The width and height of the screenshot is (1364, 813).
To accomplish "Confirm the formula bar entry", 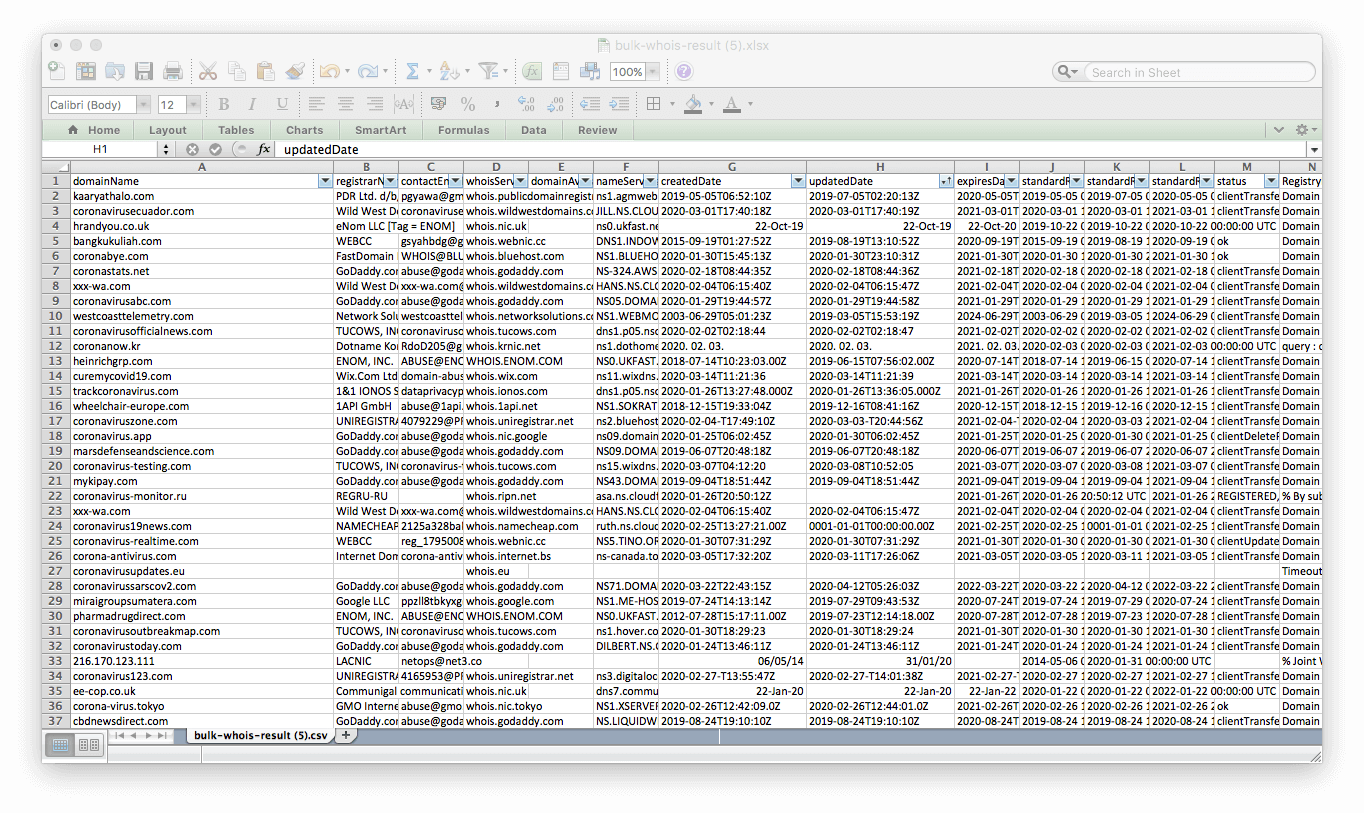I will pyautogui.click(x=215, y=149).
